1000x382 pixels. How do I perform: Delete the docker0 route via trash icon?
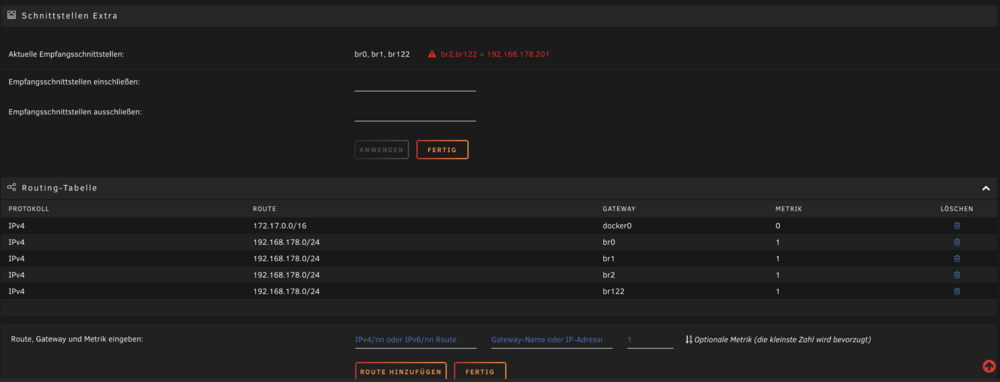click(957, 226)
